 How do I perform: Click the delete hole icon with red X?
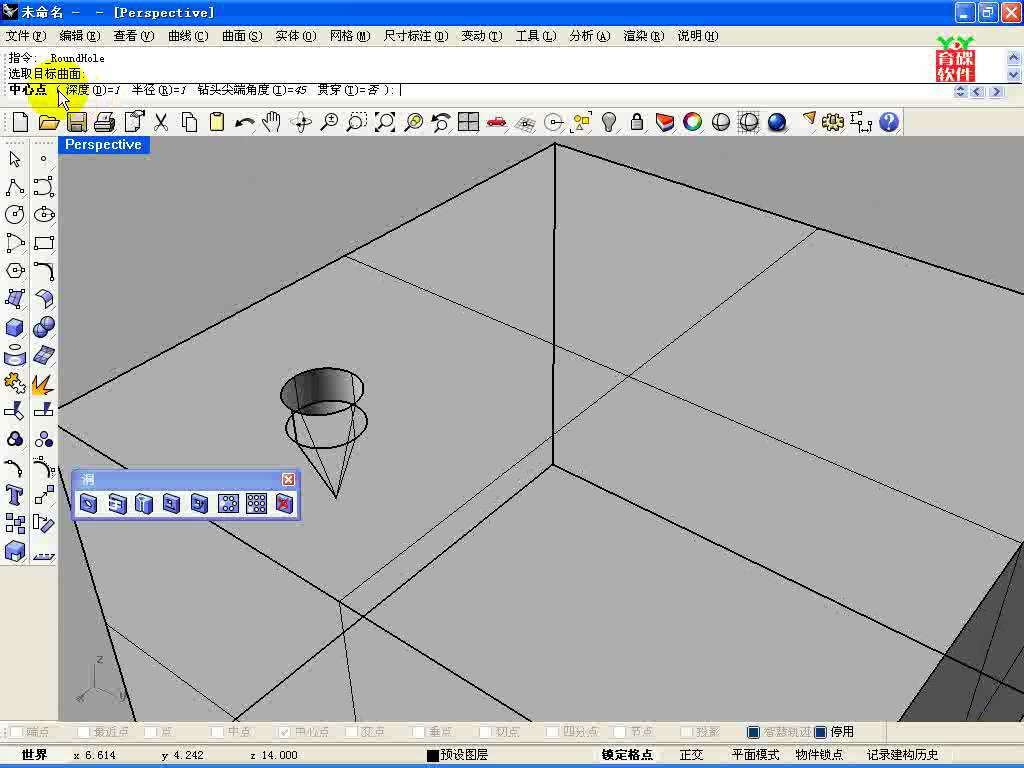click(x=285, y=504)
